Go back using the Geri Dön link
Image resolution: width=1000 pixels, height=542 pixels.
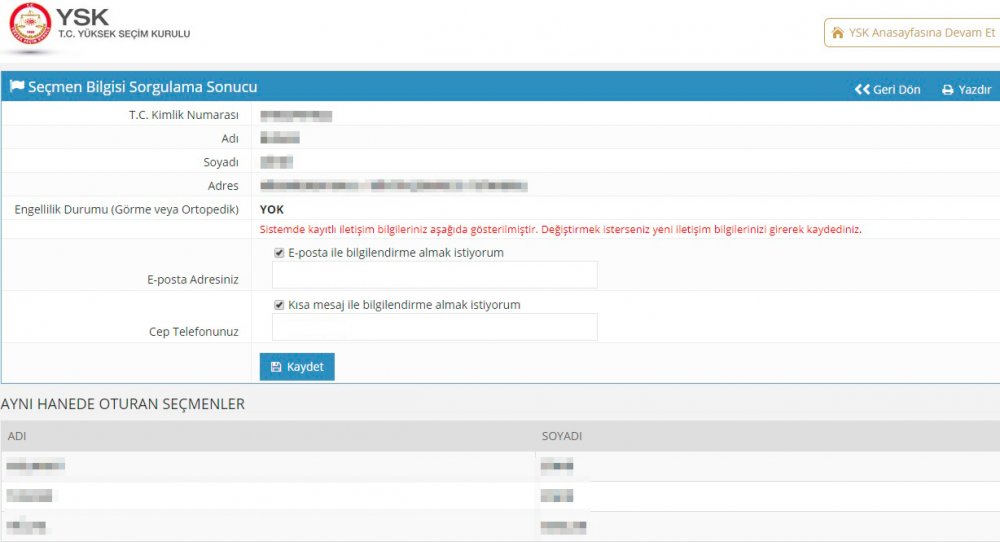[x=896, y=90]
